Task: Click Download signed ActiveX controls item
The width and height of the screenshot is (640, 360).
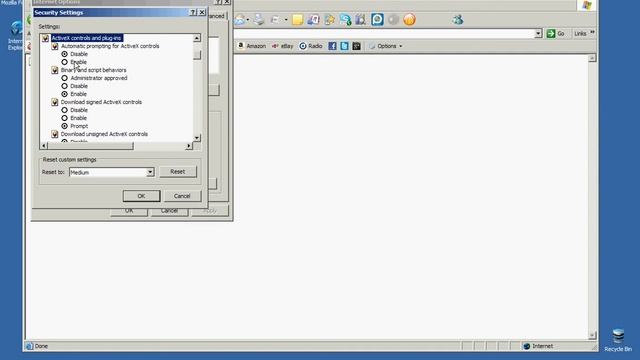Action: coord(101,102)
